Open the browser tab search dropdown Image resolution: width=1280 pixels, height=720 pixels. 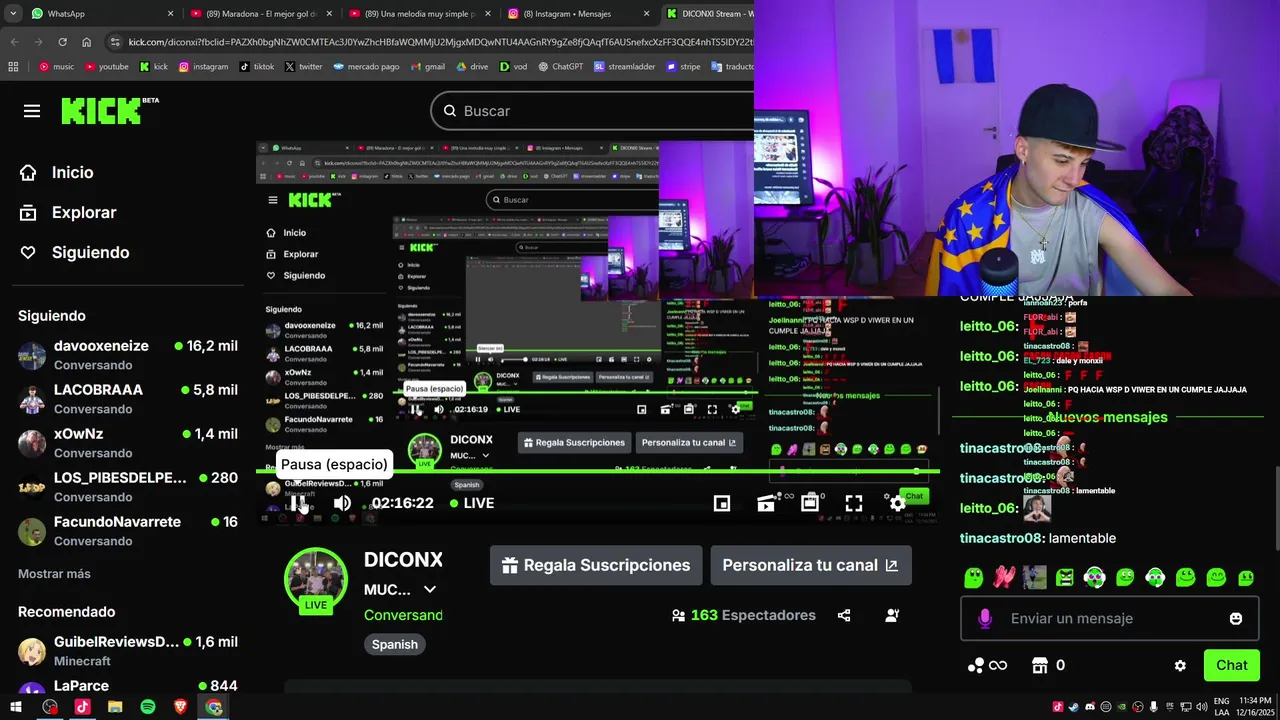tap(13, 14)
